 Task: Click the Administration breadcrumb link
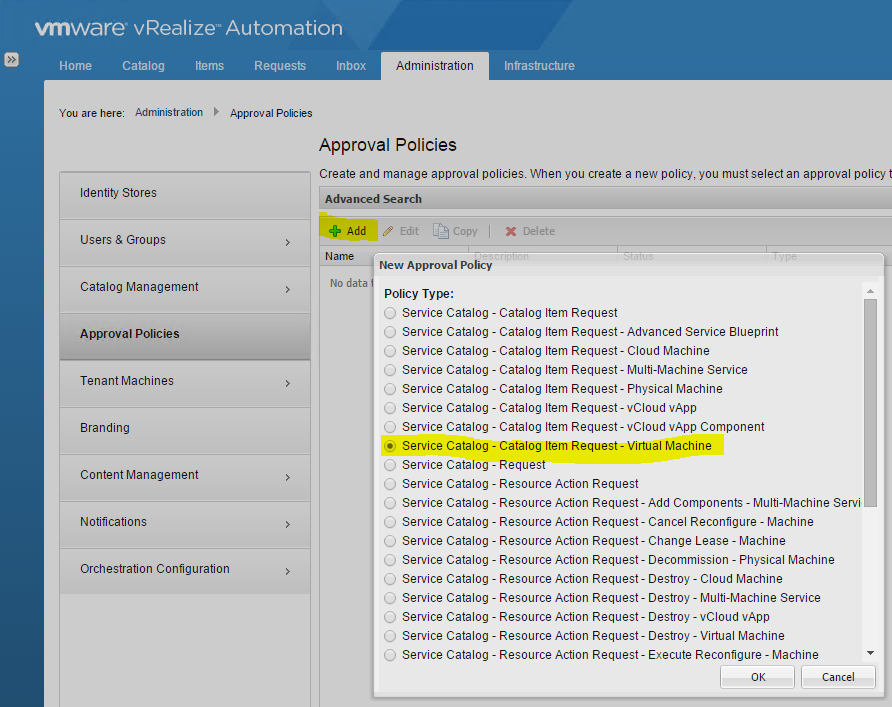[x=169, y=113]
